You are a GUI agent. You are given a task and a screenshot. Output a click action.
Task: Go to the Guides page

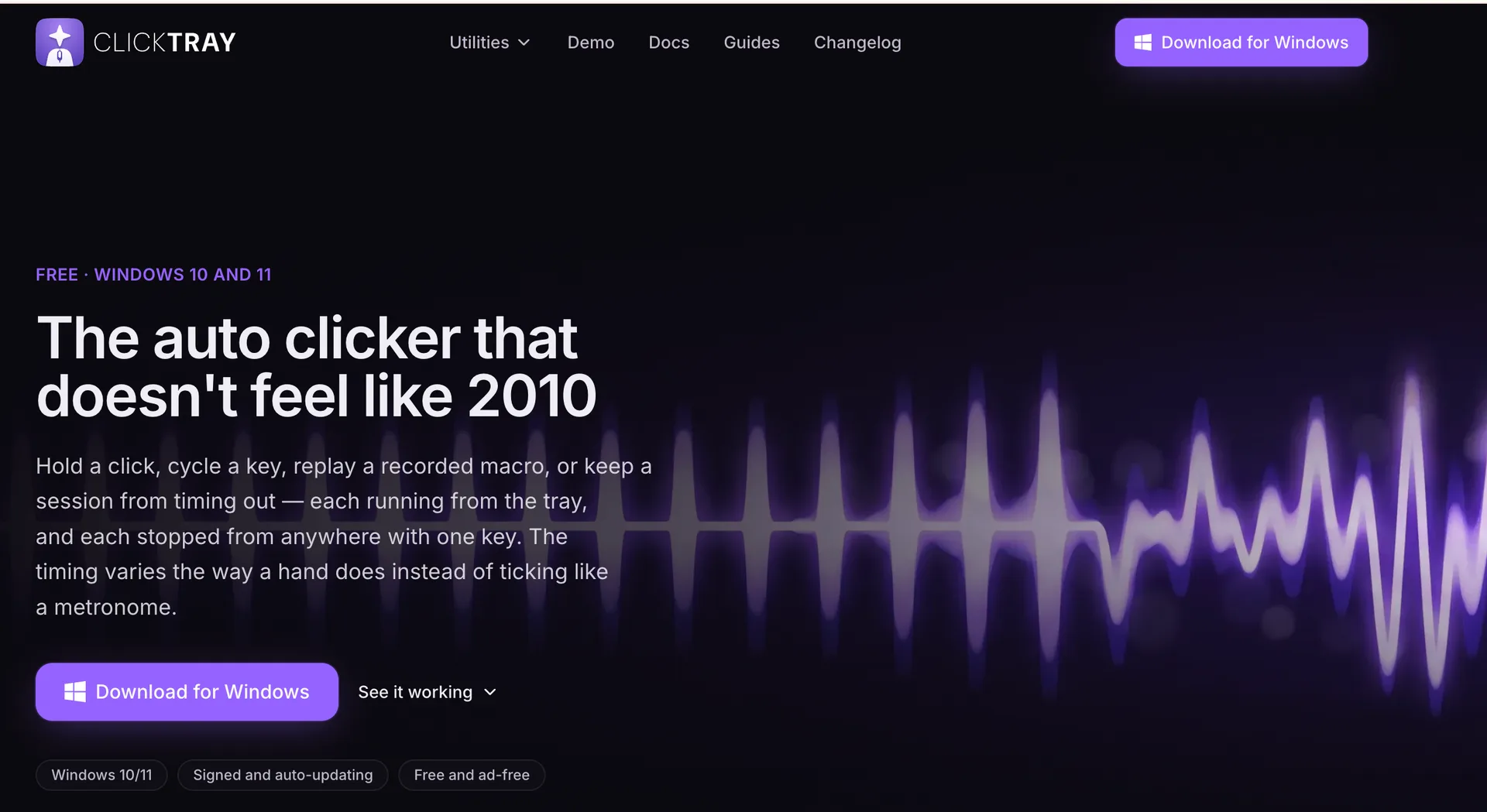point(751,43)
